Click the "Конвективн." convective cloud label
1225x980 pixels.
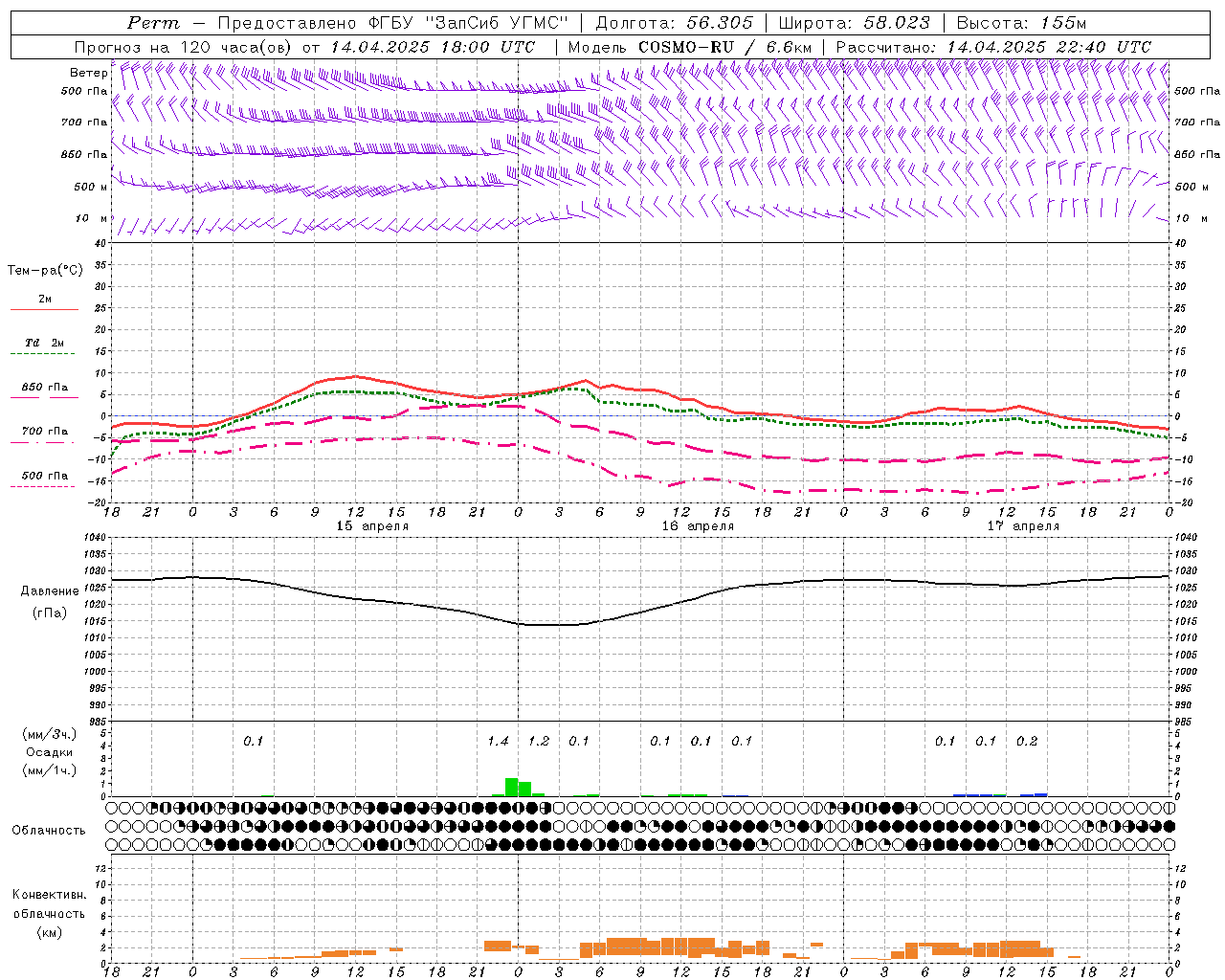tap(49, 895)
